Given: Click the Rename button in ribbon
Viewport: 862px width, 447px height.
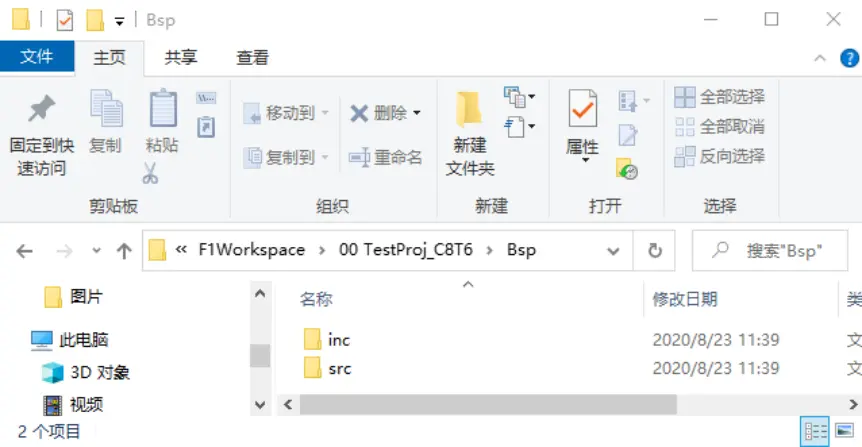Looking at the screenshot, I should tap(385, 157).
